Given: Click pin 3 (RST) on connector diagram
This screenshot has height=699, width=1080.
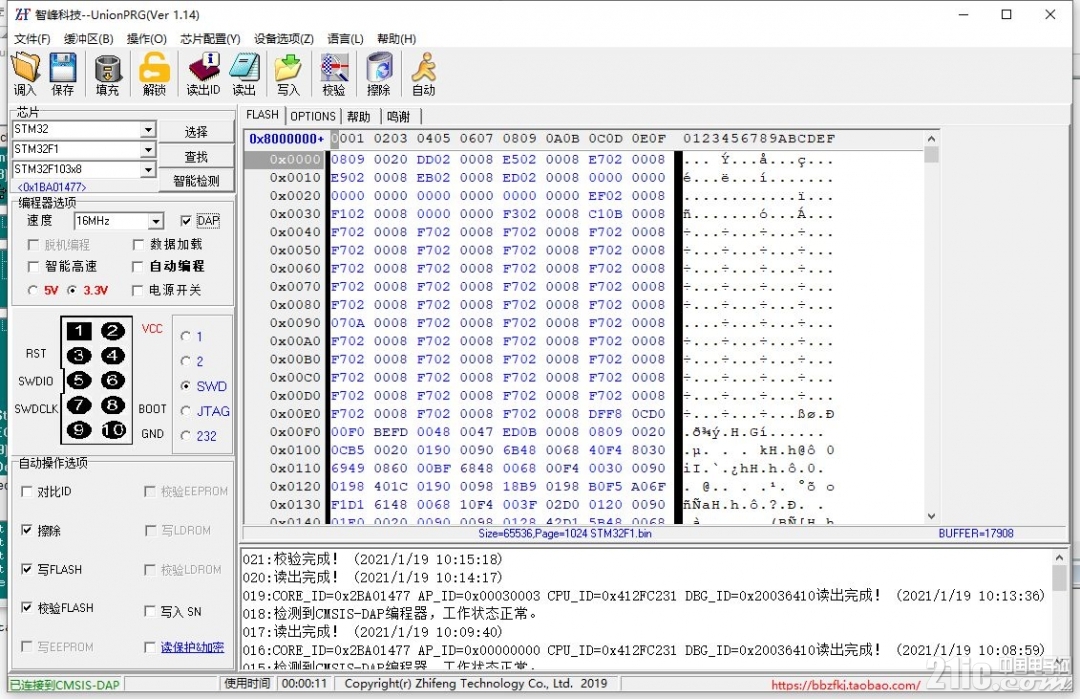Looking at the screenshot, I should (79, 356).
